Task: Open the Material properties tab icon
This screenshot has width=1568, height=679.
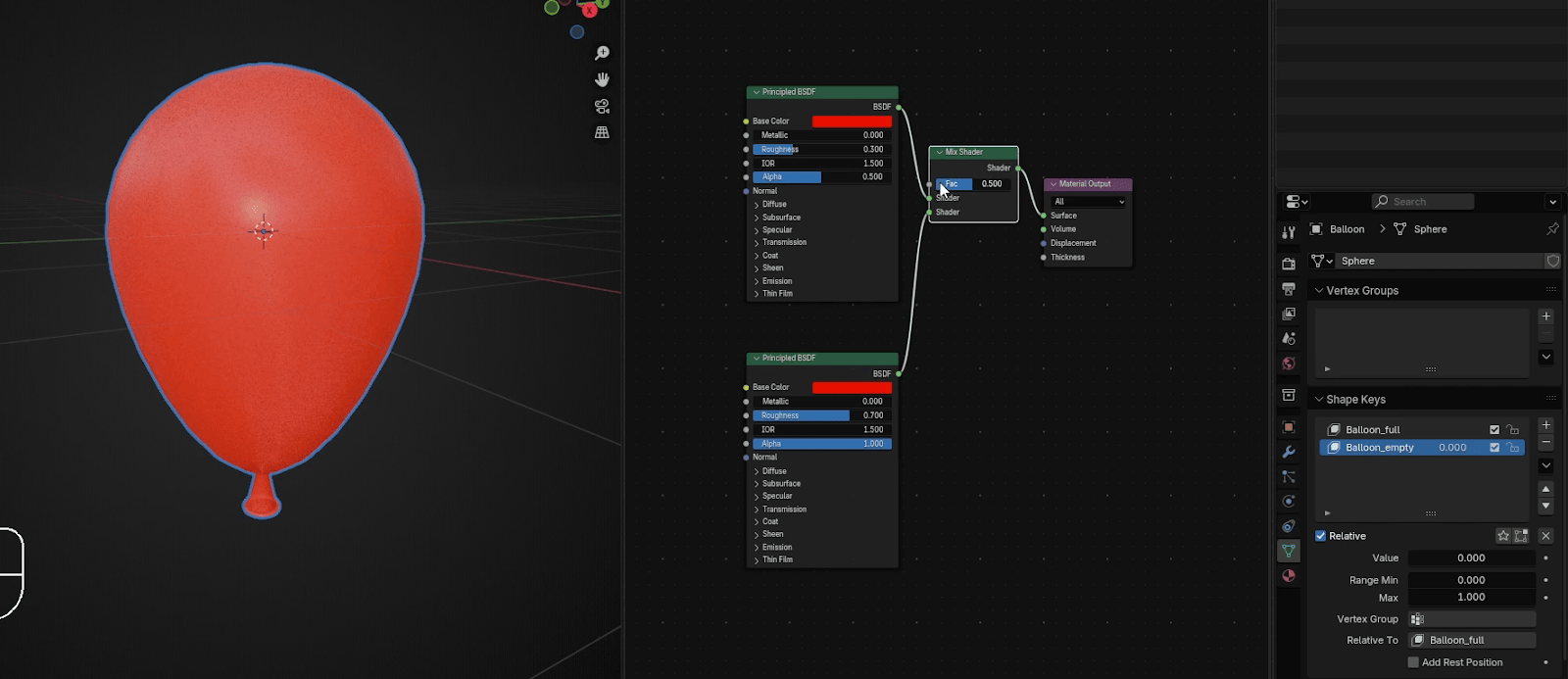Action: (x=1289, y=576)
